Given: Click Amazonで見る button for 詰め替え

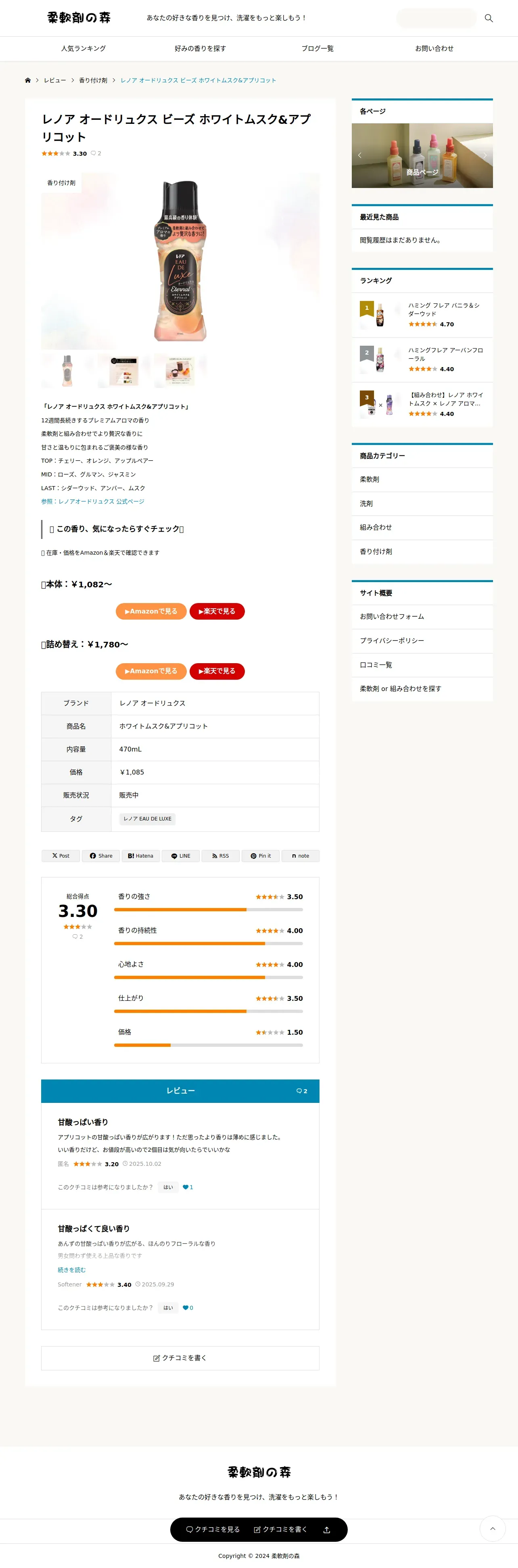Looking at the screenshot, I should [151, 671].
